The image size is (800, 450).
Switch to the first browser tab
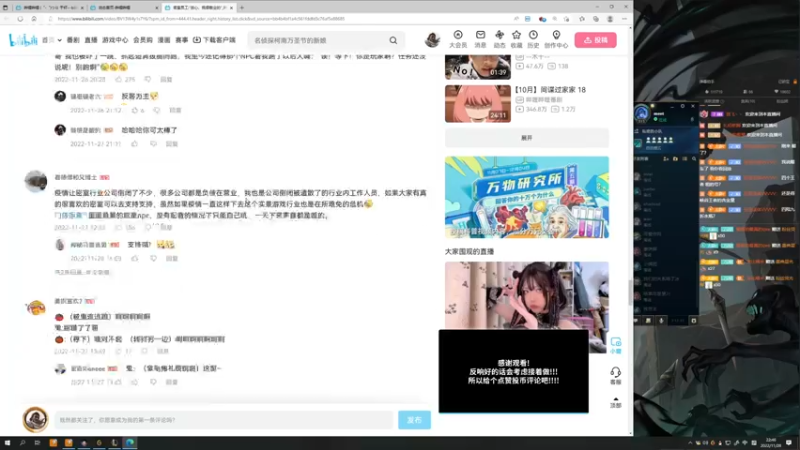(x=49, y=8)
